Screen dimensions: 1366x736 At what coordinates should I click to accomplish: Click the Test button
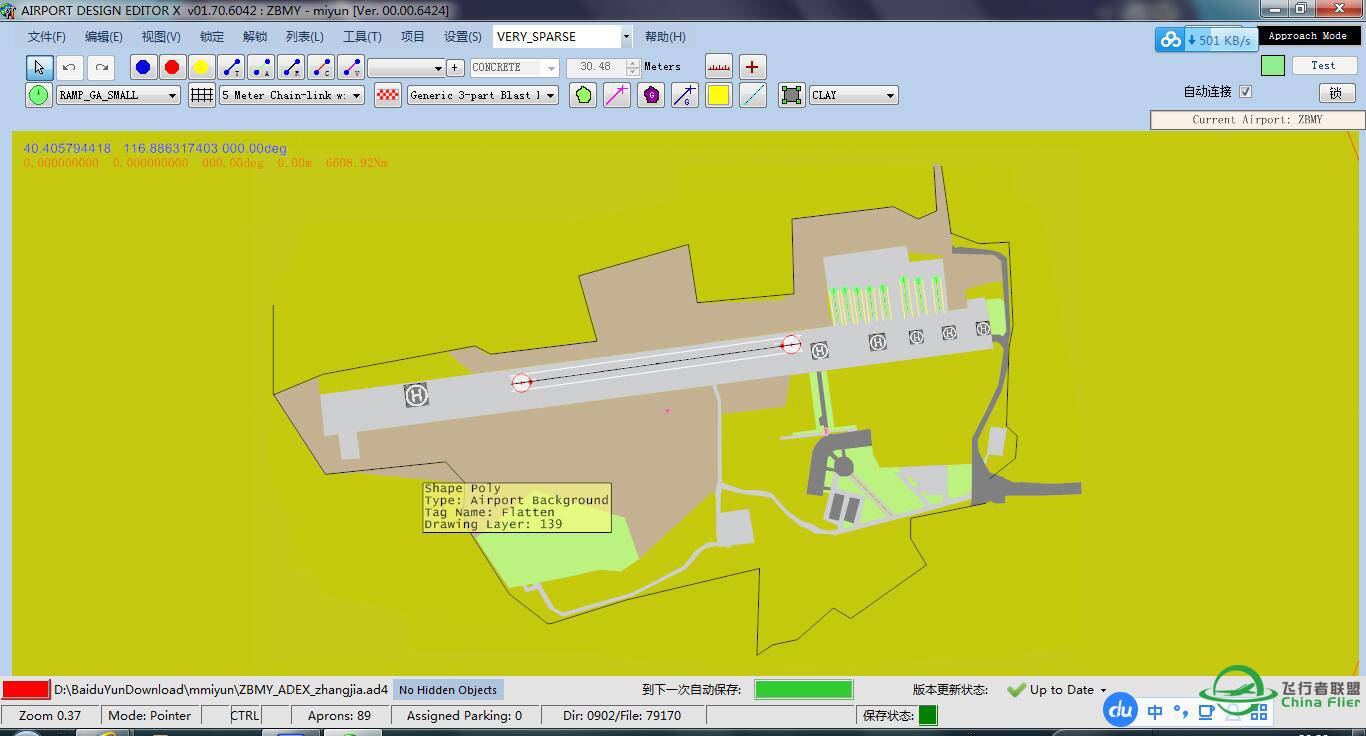(x=1323, y=66)
